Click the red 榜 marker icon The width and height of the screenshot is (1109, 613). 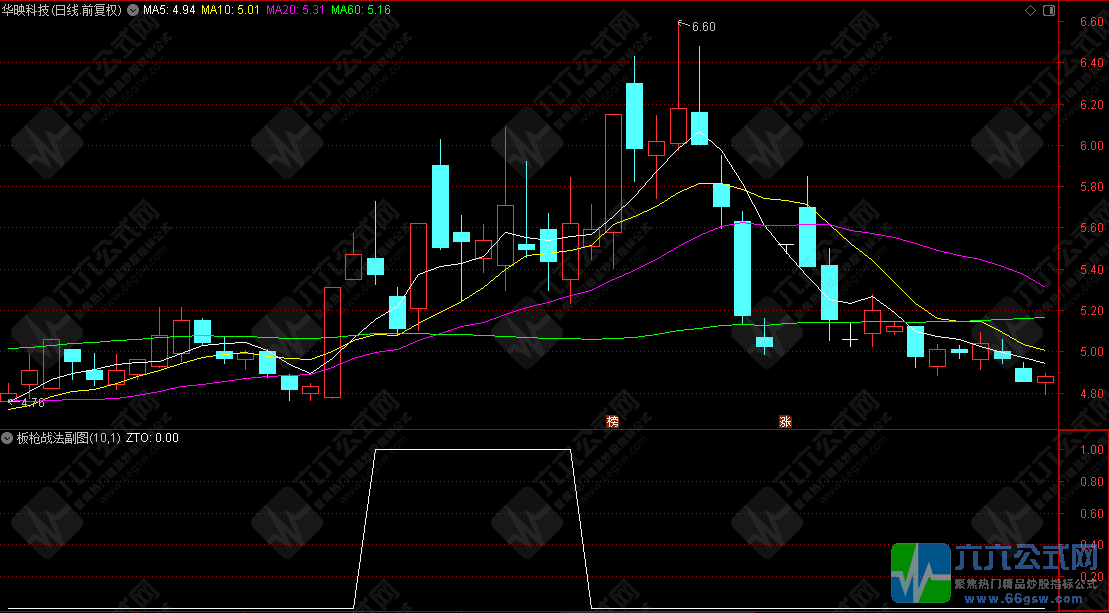click(613, 421)
